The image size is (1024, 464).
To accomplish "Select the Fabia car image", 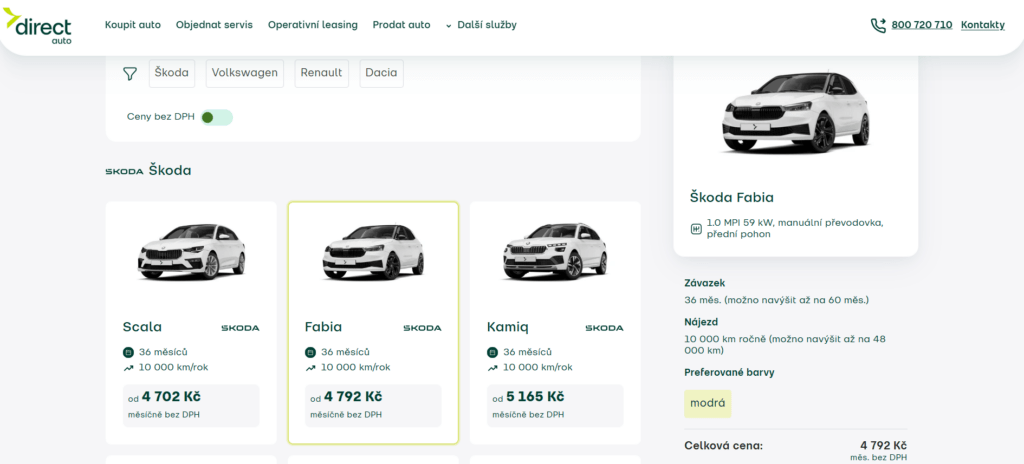I will point(374,252).
